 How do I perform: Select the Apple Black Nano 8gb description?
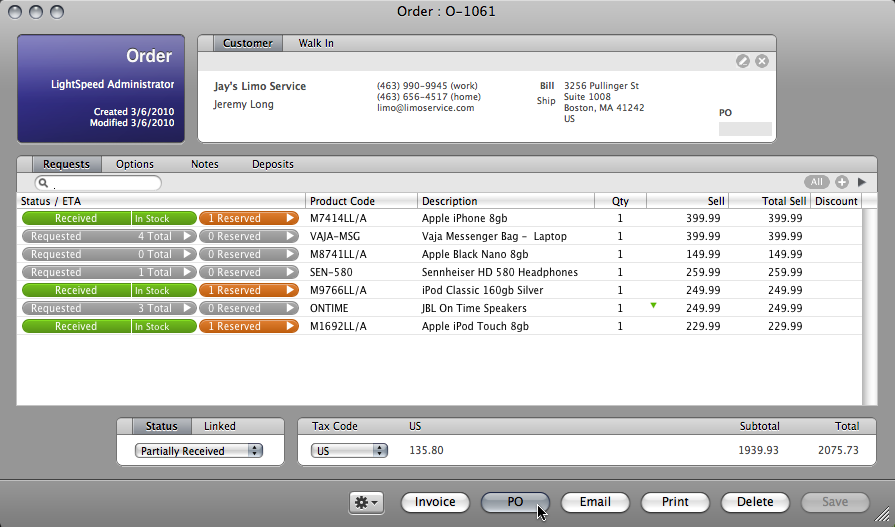(x=475, y=254)
